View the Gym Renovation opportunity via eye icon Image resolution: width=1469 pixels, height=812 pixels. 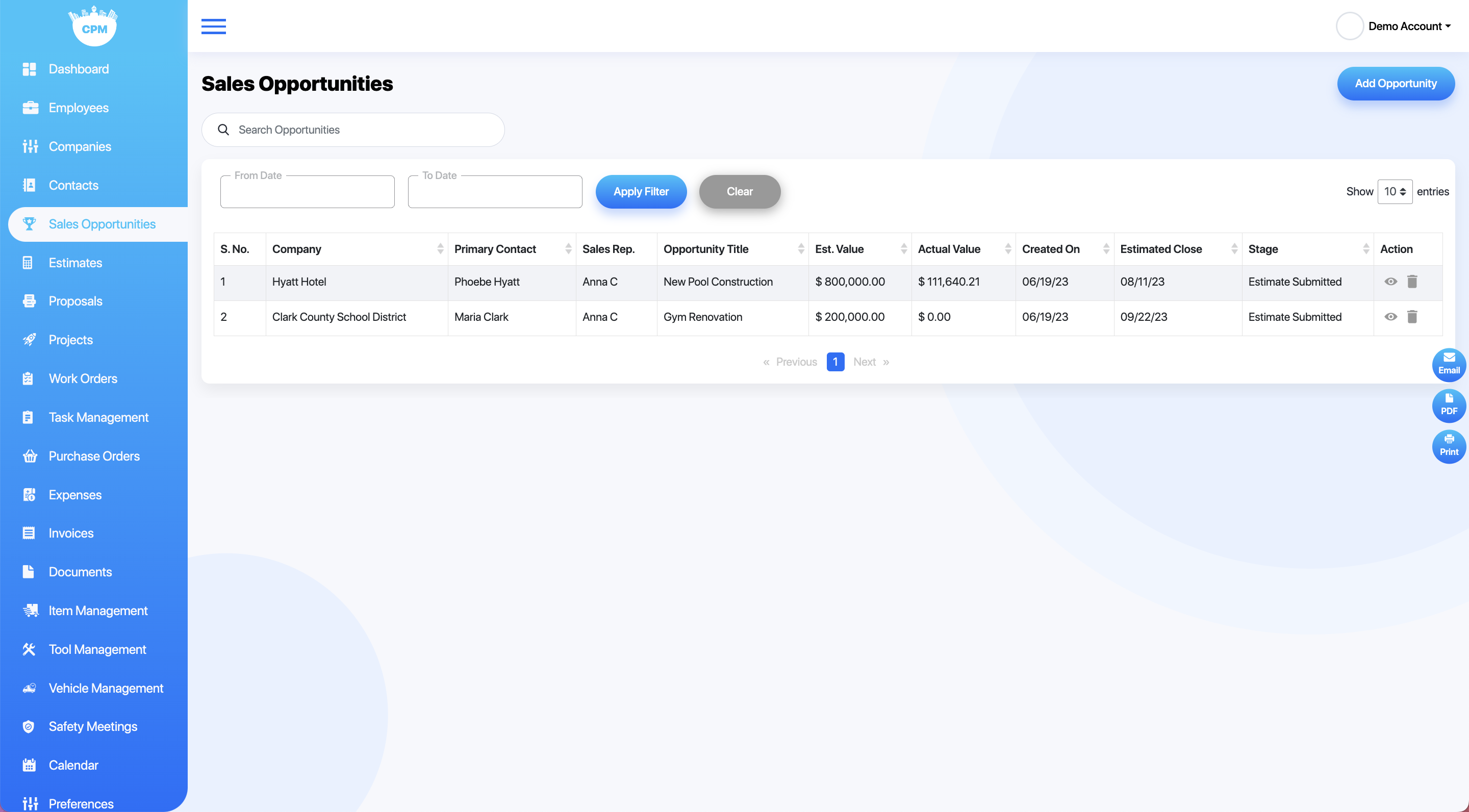click(x=1391, y=317)
